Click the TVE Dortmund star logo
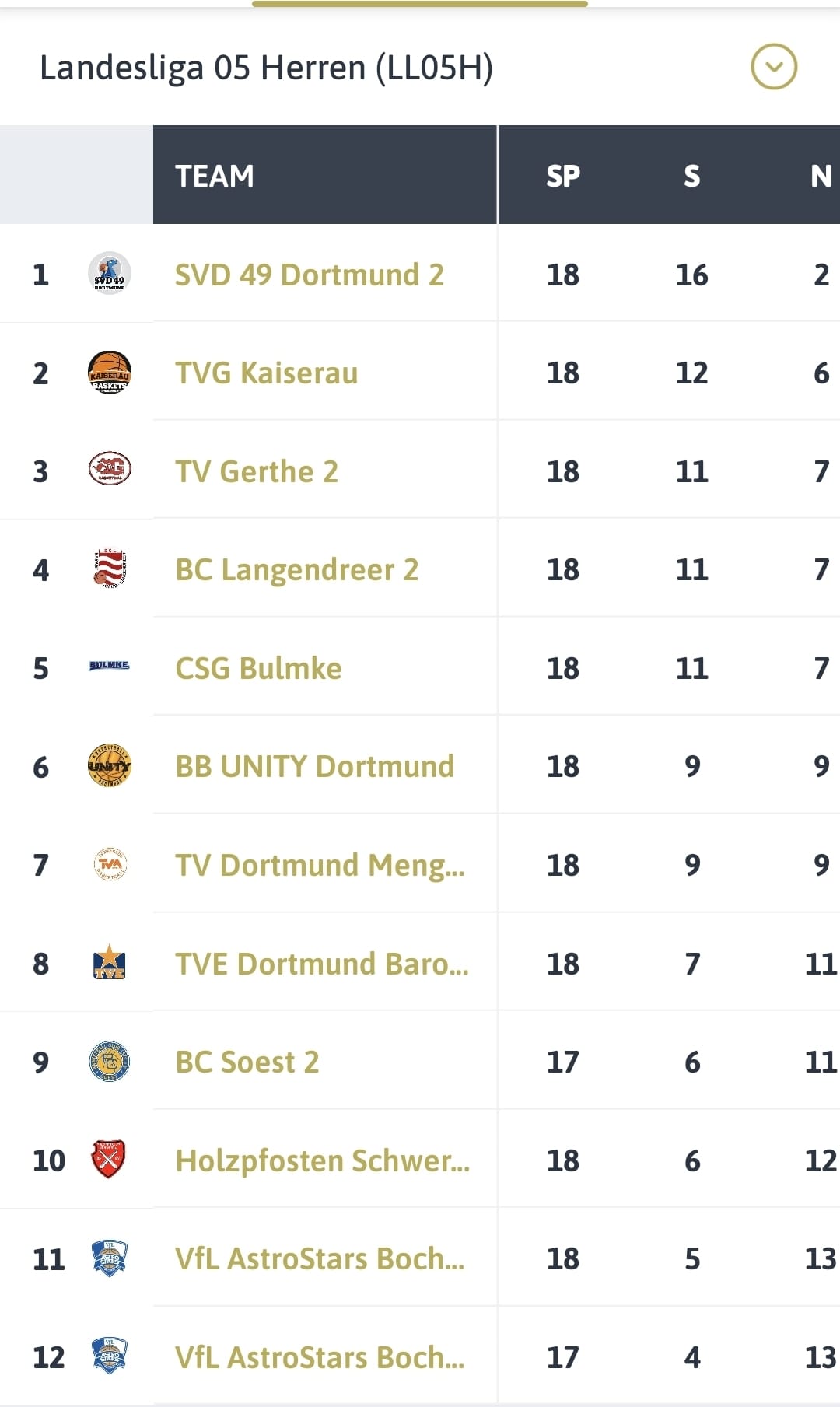The height and width of the screenshot is (1407, 840). [110, 963]
